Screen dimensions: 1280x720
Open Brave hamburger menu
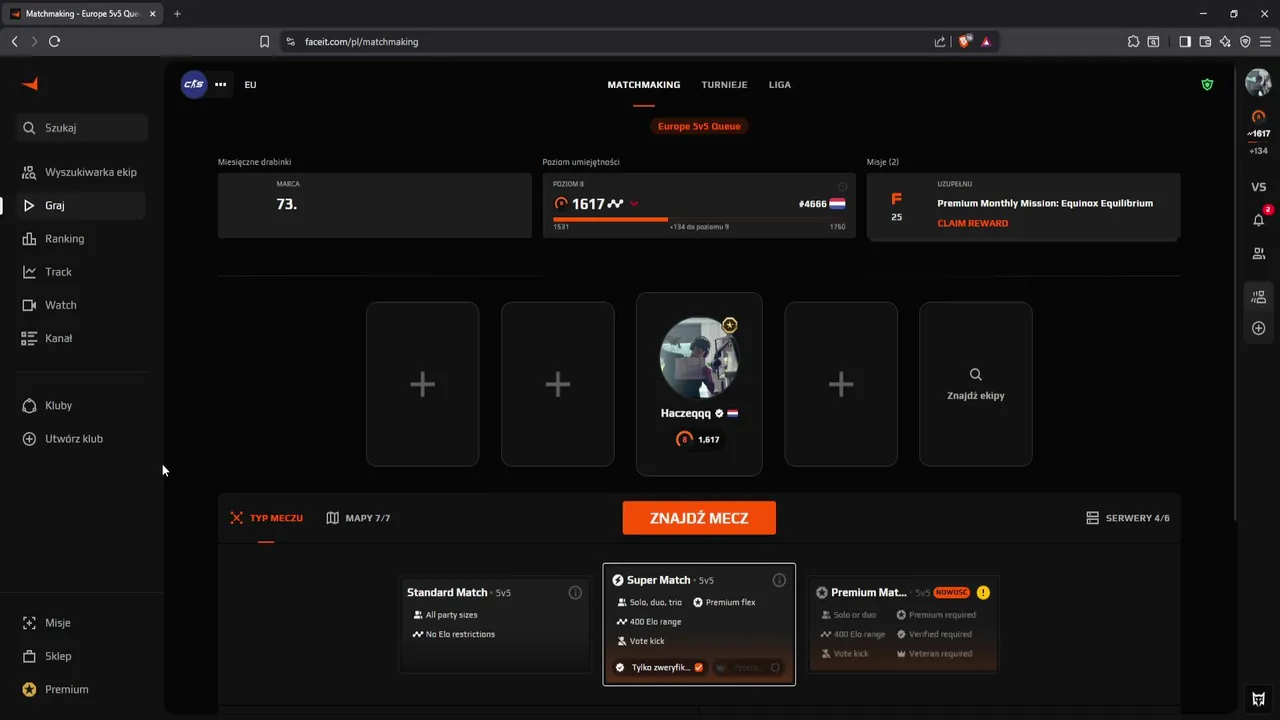click(x=1266, y=41)
